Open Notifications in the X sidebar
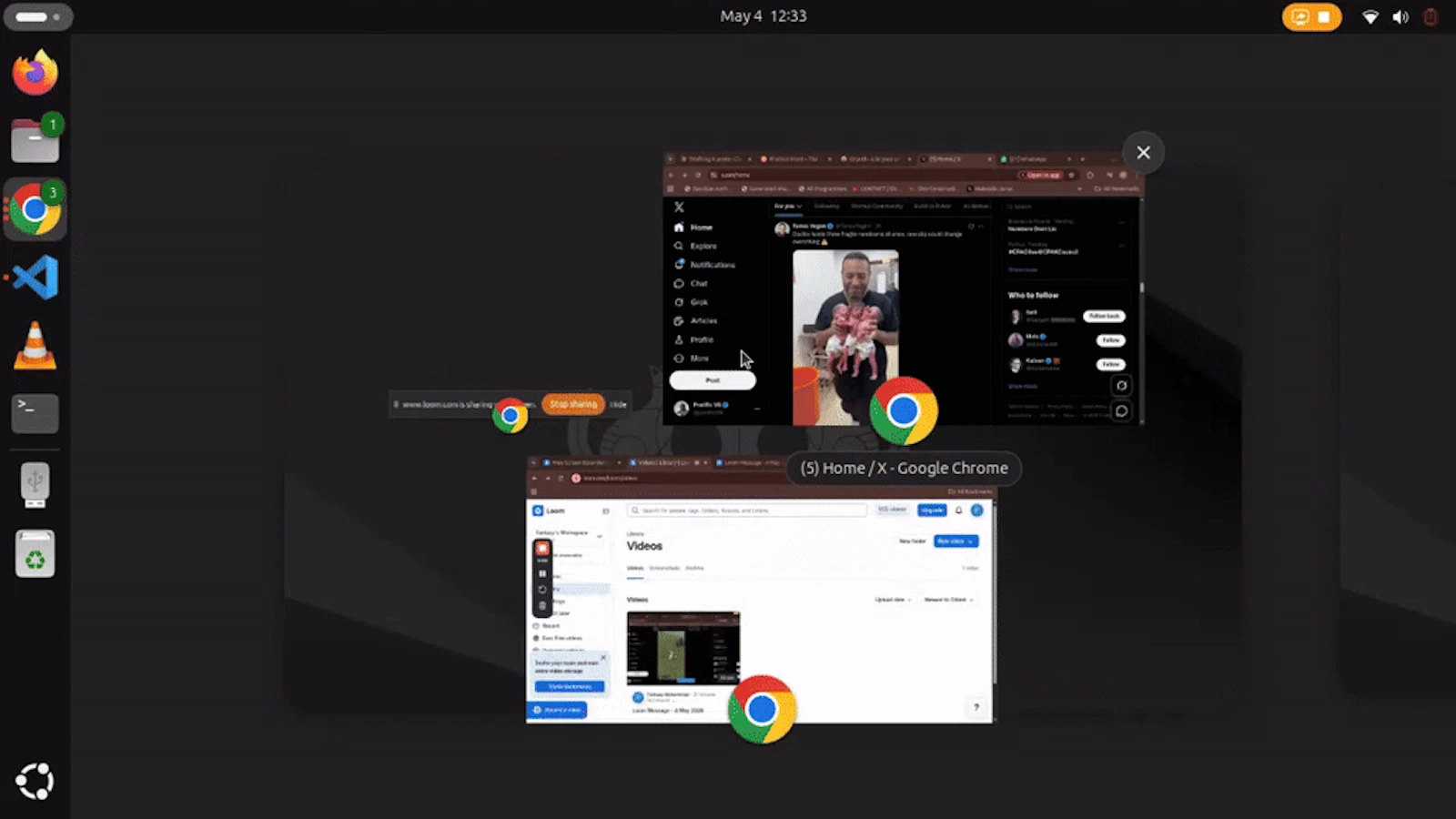Screen dimensions: 1456x819 [704, 265]
